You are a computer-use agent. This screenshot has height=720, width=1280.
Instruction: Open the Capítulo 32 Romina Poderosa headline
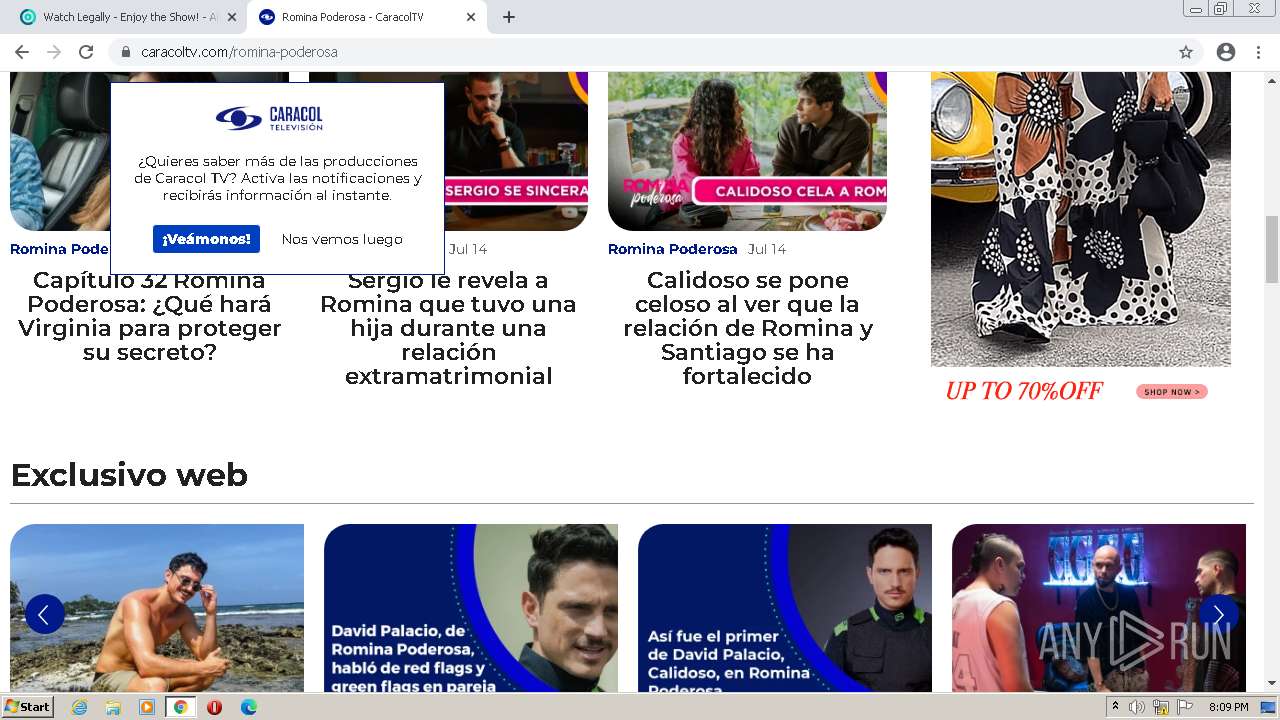150,316
